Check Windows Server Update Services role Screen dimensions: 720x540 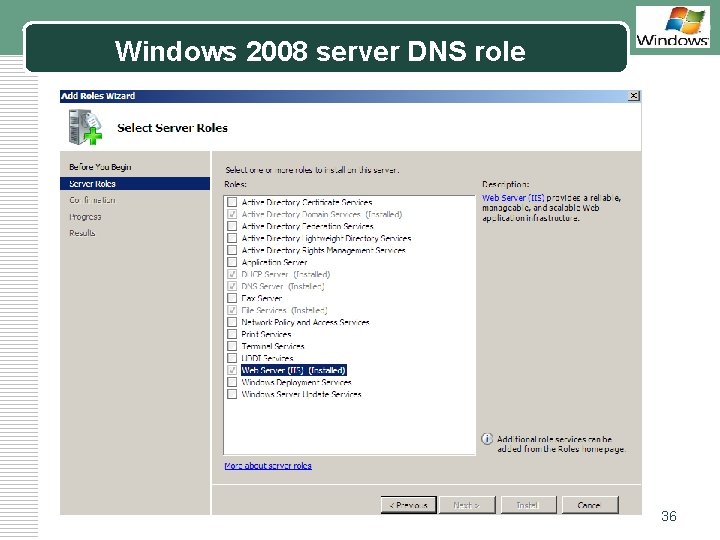[232, 394]
